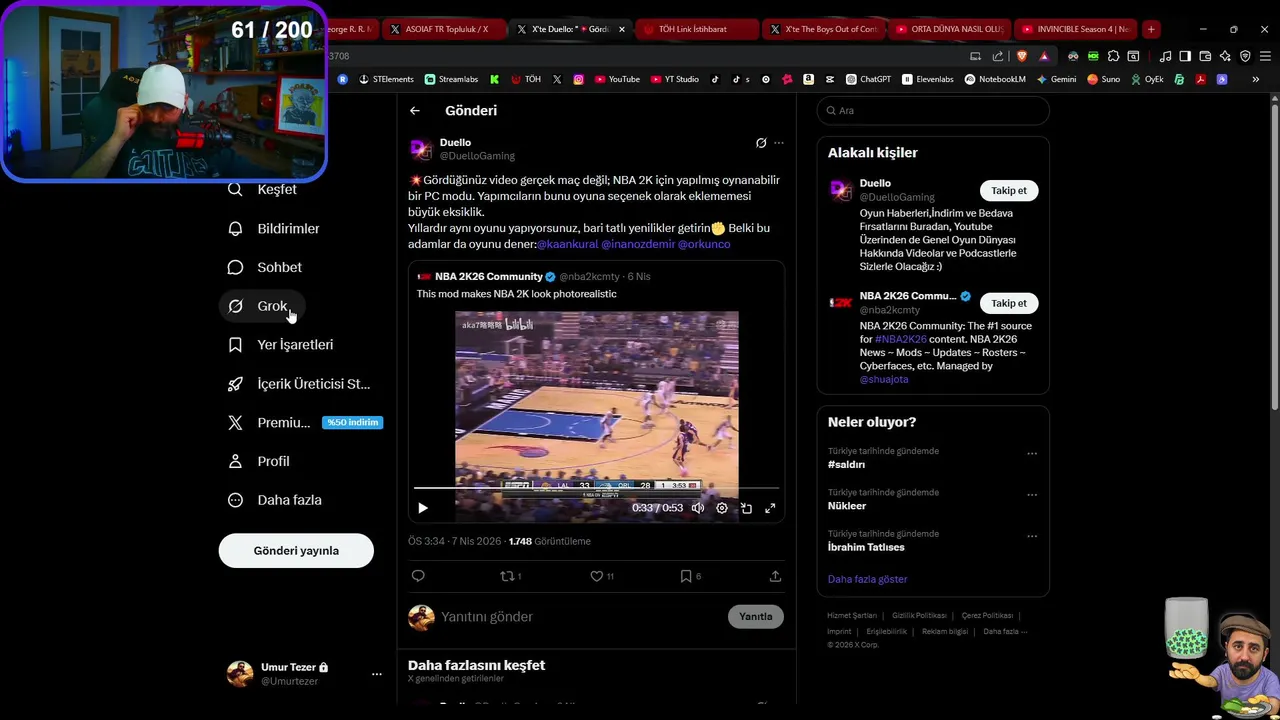
Task: Click the reply speech bubble icon
Action: pyautogui.click(x=418, y=576)
